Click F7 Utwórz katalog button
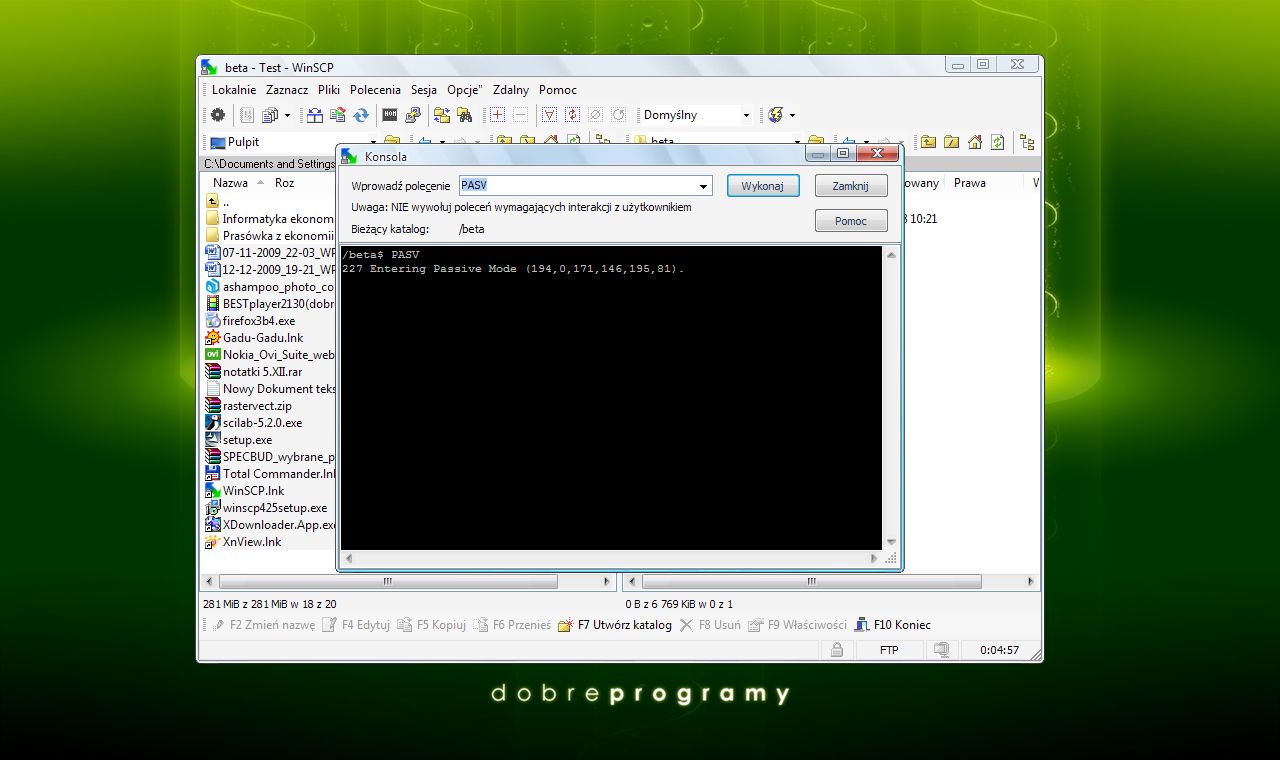Viewport: 1280px width, 760px height. tap(614, 625)
